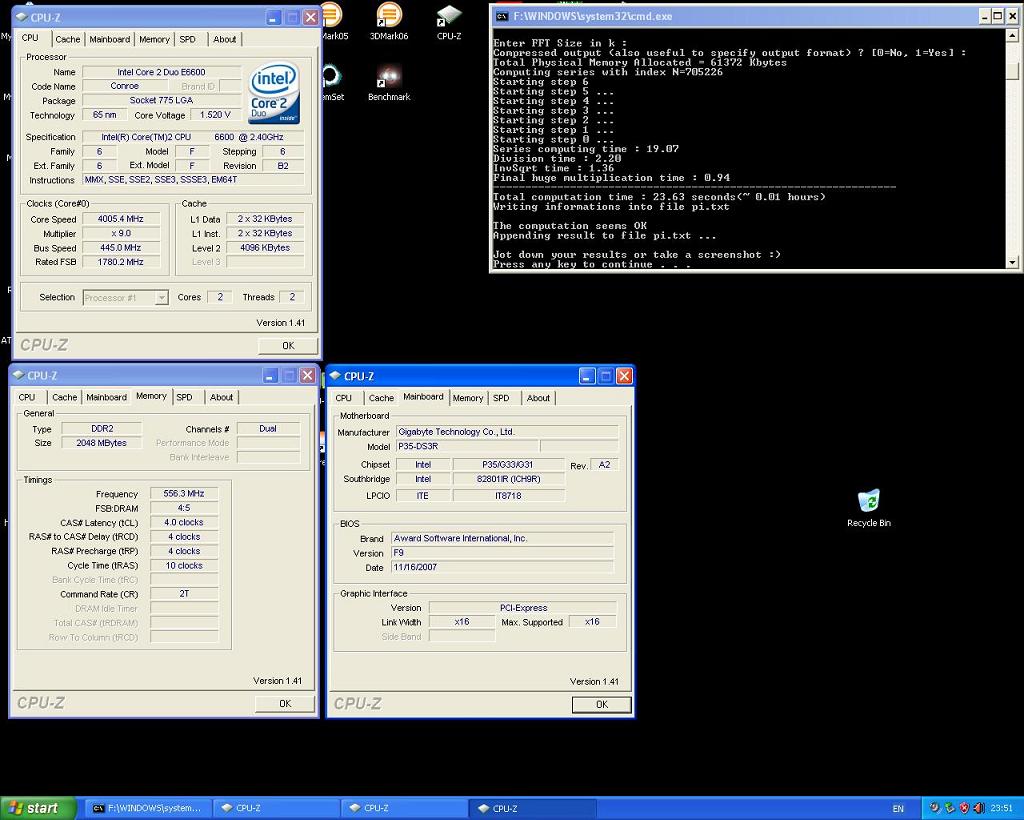Click the system tray clock 23:51
The width and height of the screenshot is (1024, 820).
pos(1002,808)
